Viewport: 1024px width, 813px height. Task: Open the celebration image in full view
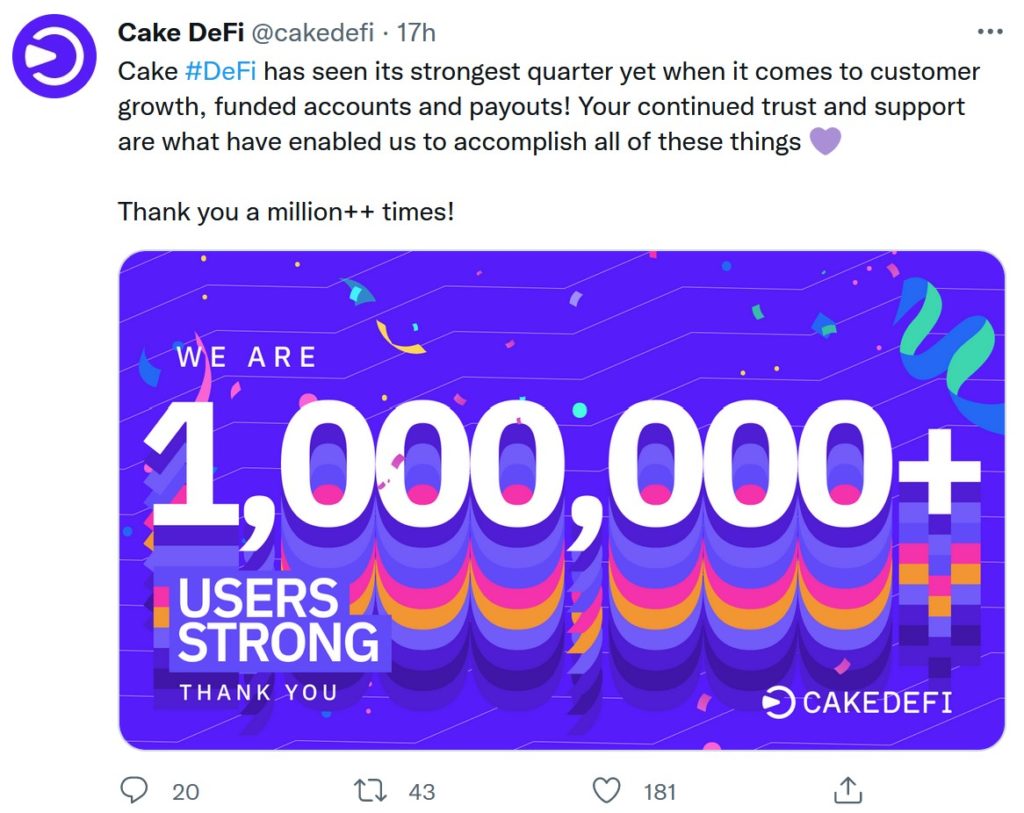point(560,500)
